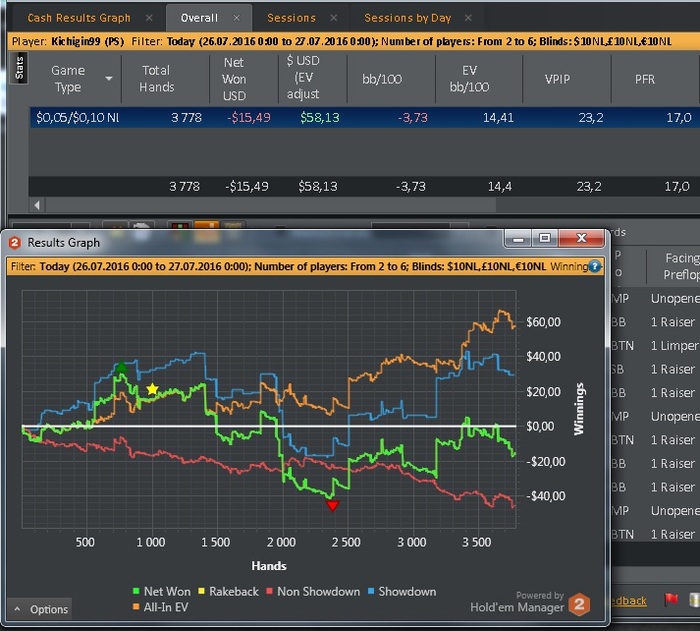The width and height of the screenshot is (700, 631).
Task: Close the Cash Results Graph tab
Action: 149,18
